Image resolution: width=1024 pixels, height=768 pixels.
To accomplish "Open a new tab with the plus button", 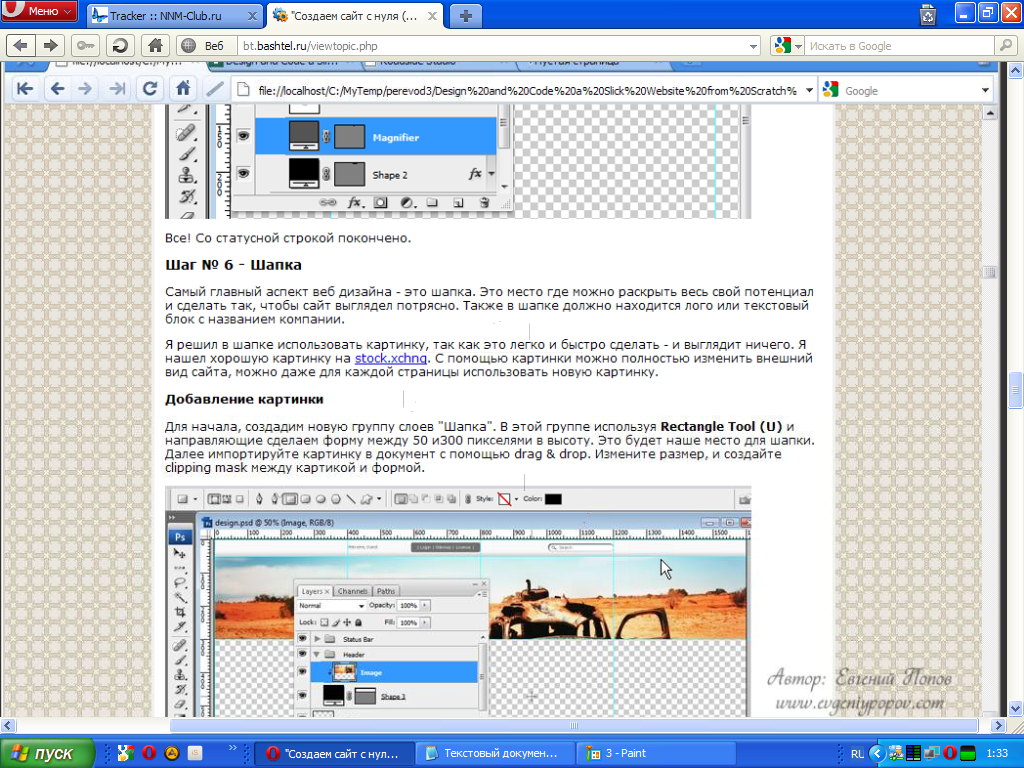I will pos(465,16).
